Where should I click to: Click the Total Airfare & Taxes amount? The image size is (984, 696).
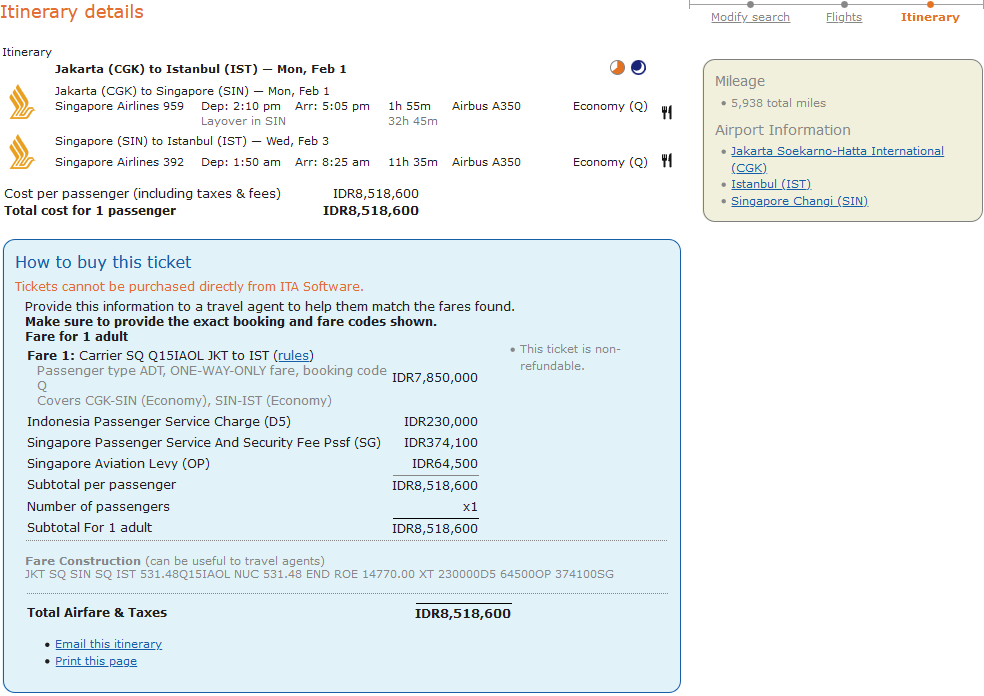click(463, 614)
